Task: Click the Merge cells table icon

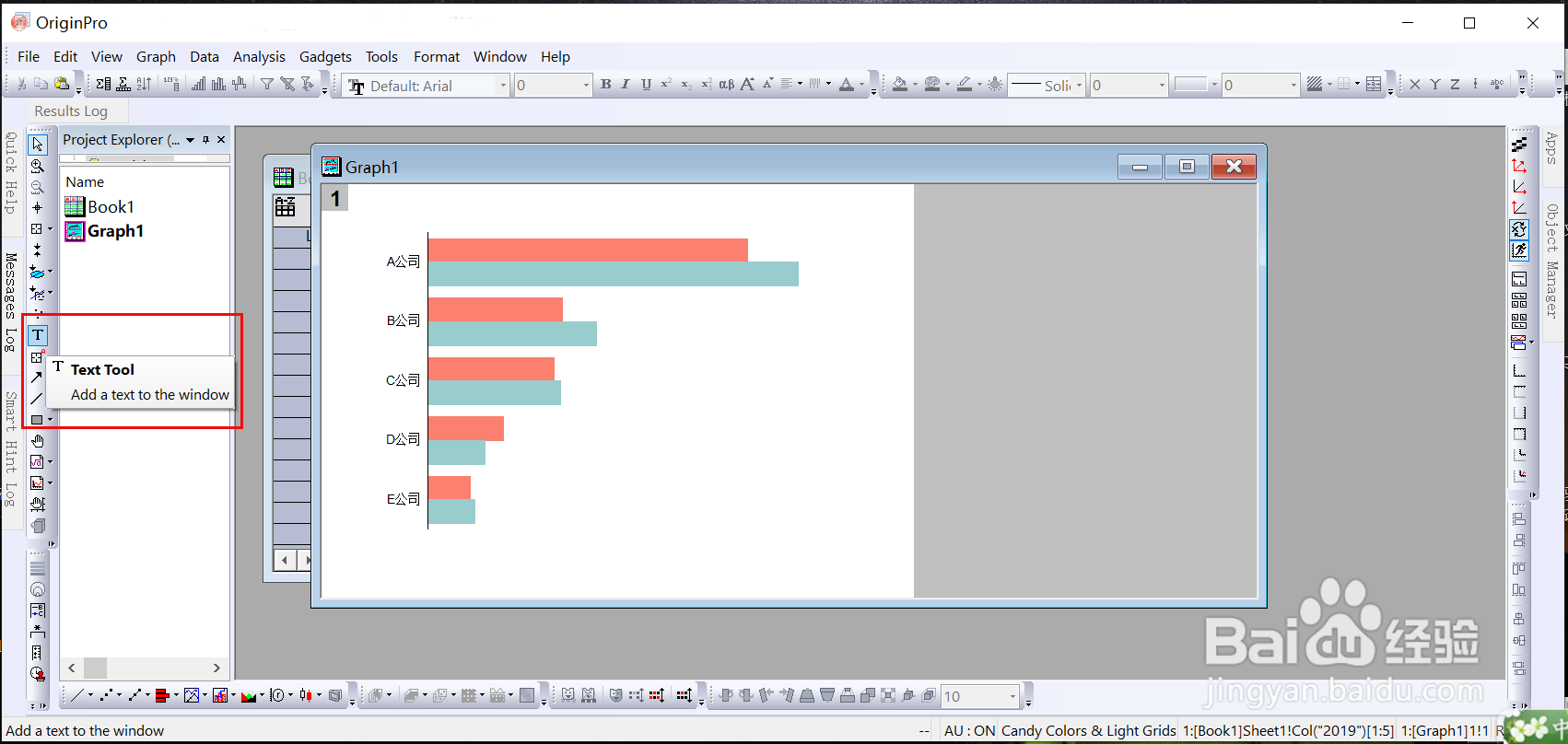Action: (x=1375, y=85)
